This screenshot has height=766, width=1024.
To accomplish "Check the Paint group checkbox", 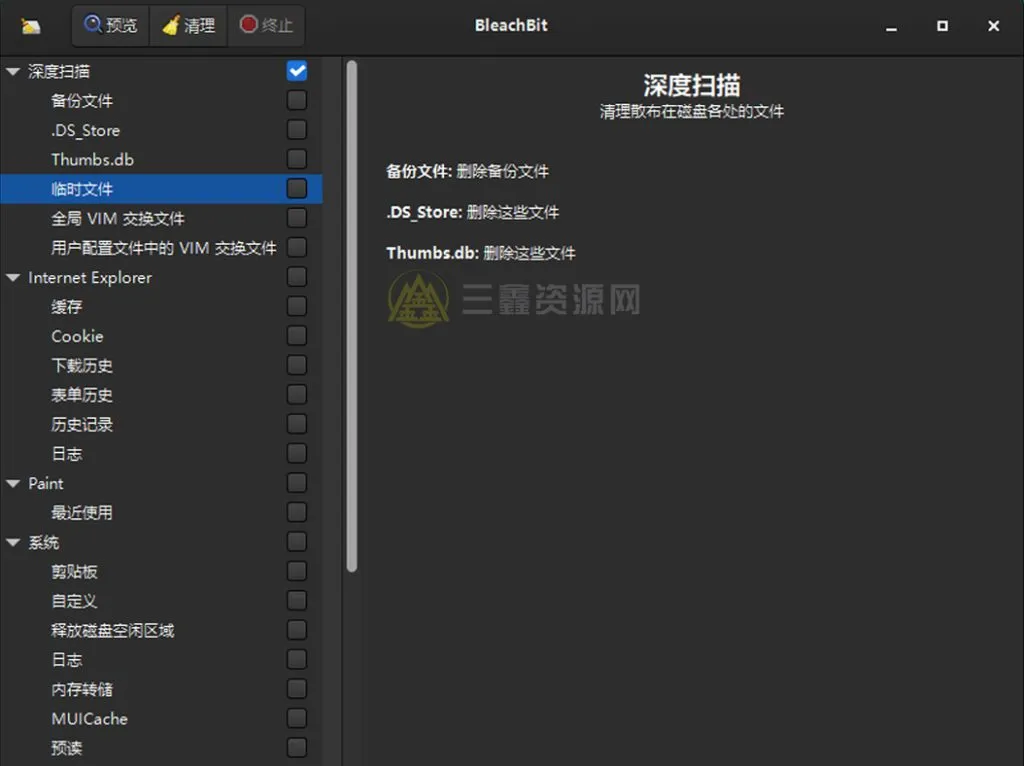I will 296,483.
